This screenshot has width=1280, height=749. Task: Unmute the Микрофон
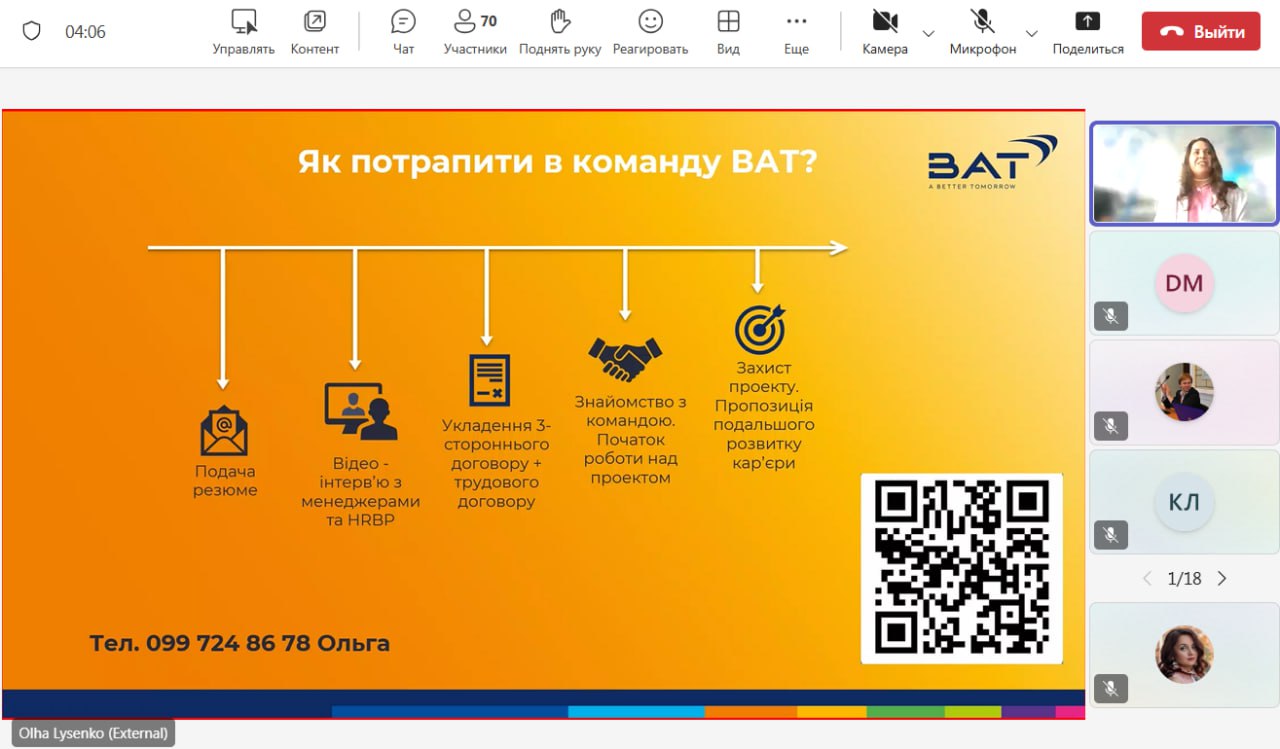pos(982,32)
